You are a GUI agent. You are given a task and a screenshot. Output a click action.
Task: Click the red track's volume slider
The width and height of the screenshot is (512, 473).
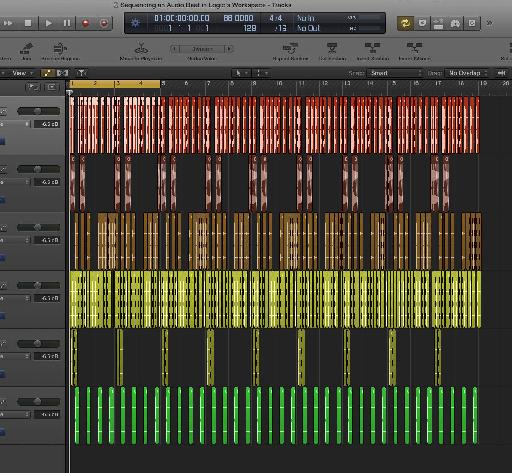[38, 111]
